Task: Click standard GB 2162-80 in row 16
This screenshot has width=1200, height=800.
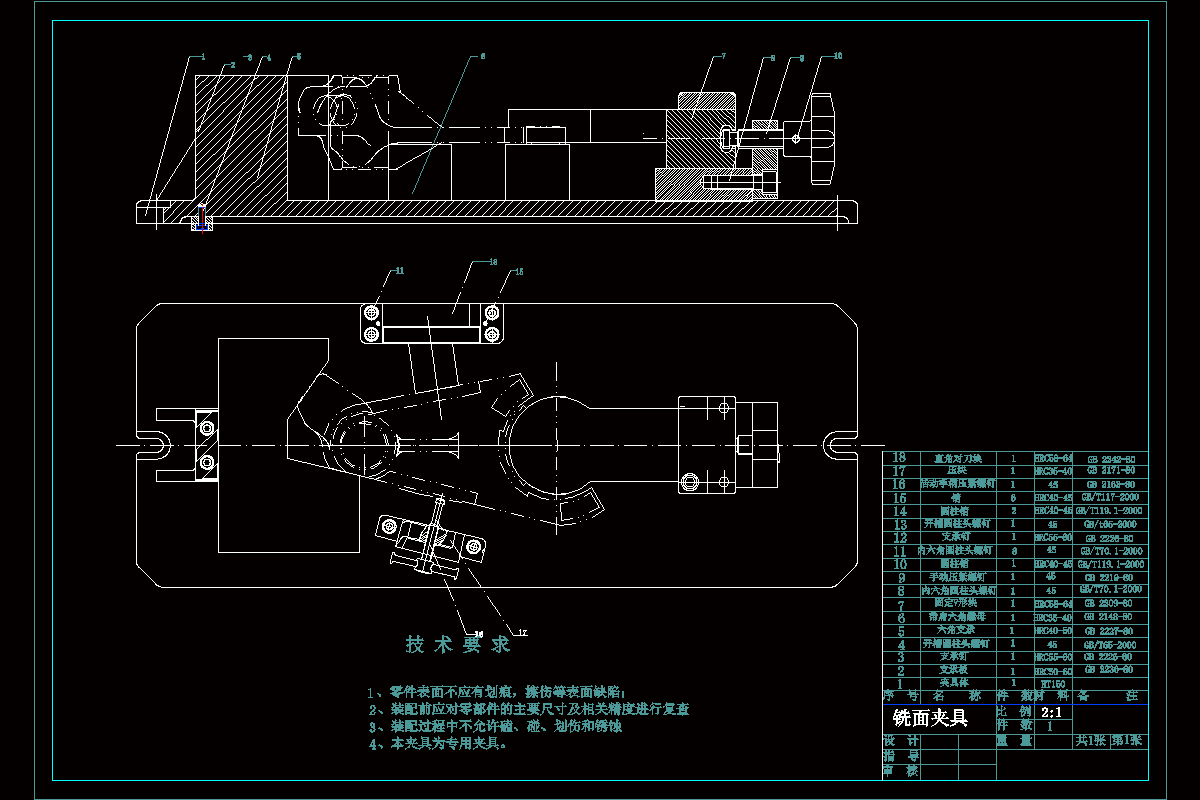Action: coord(1111,484)
